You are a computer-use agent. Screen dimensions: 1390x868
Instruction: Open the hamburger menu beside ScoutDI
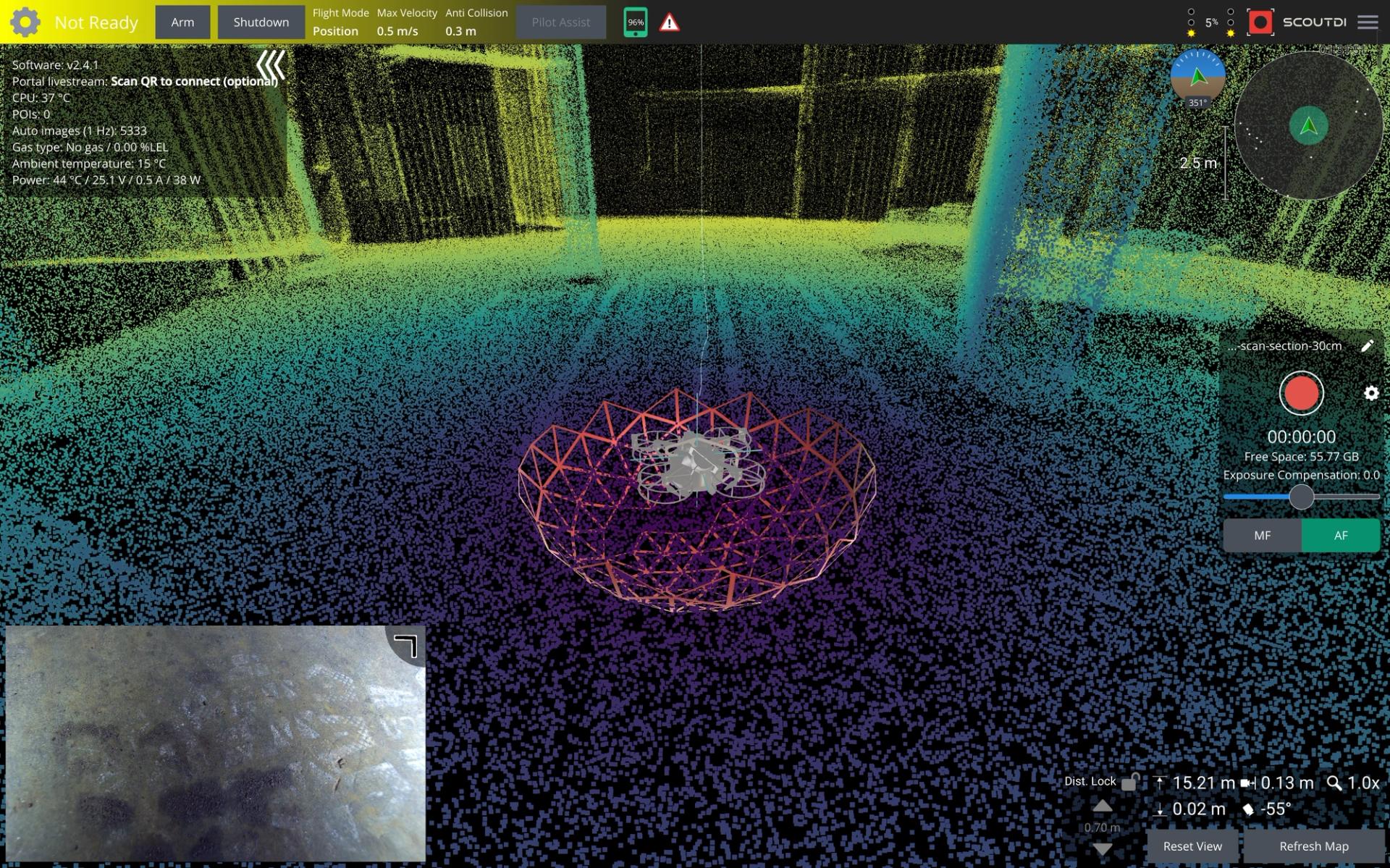pos(1368,22)
